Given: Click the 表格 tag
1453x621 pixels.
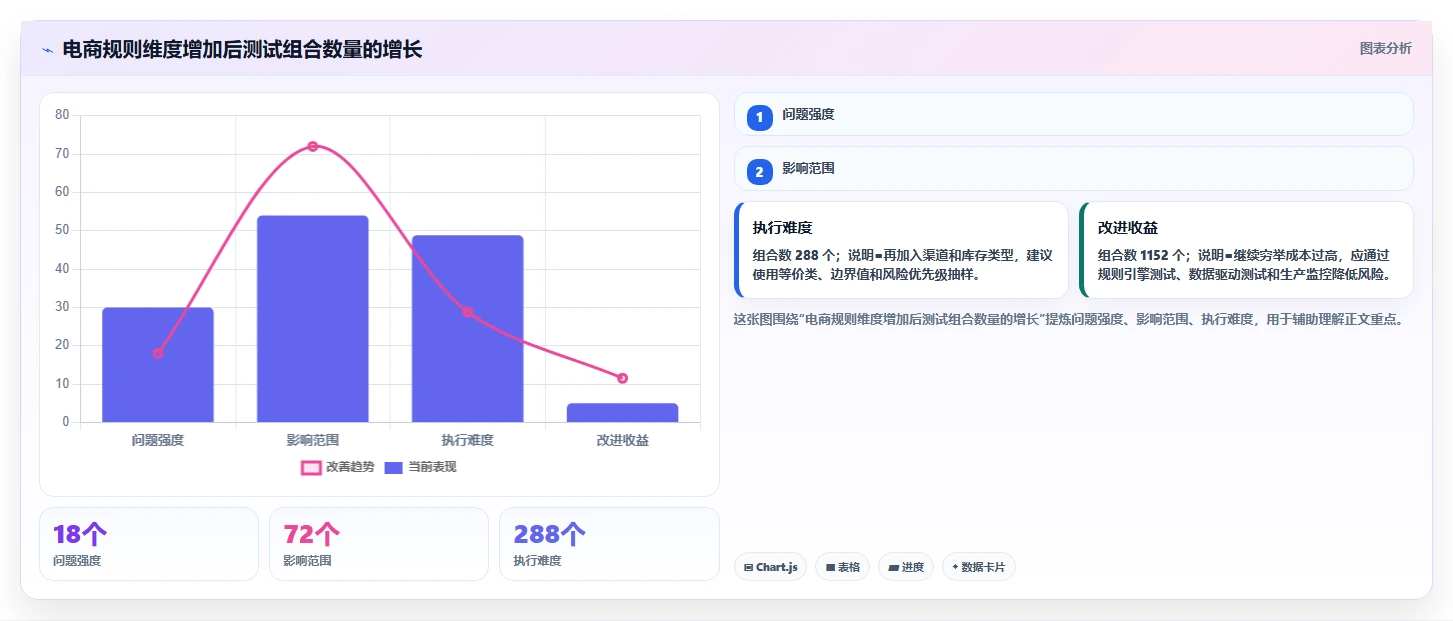Looking at the screenshot, I should (843, 567).
